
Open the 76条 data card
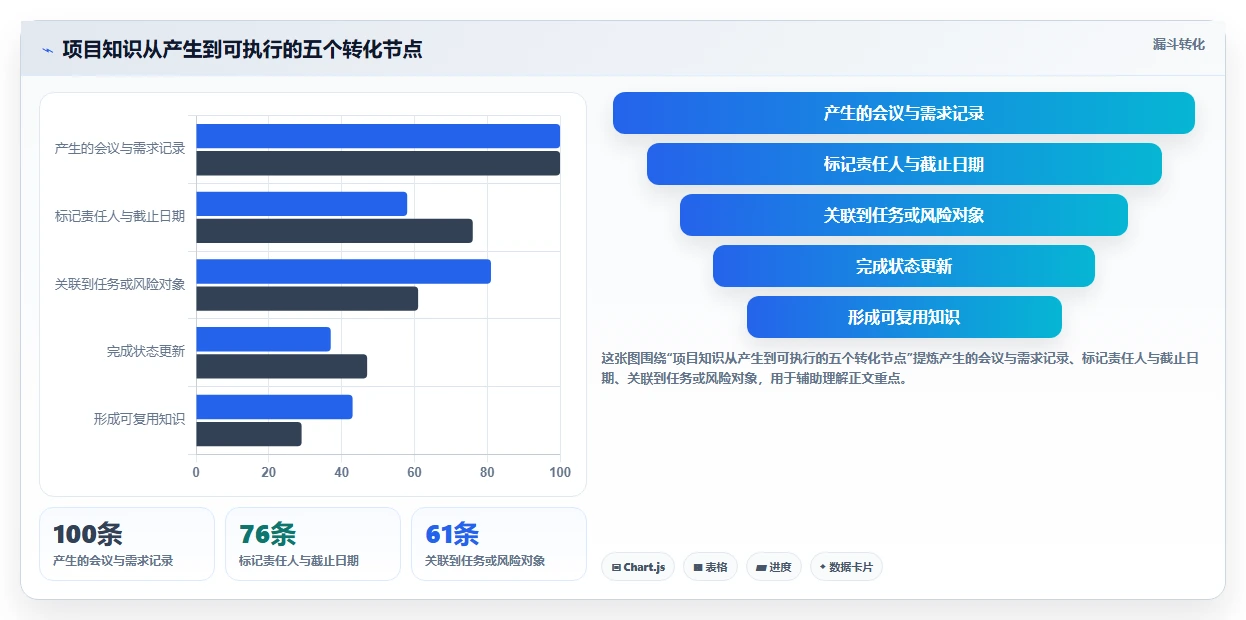tap(313, 544)
